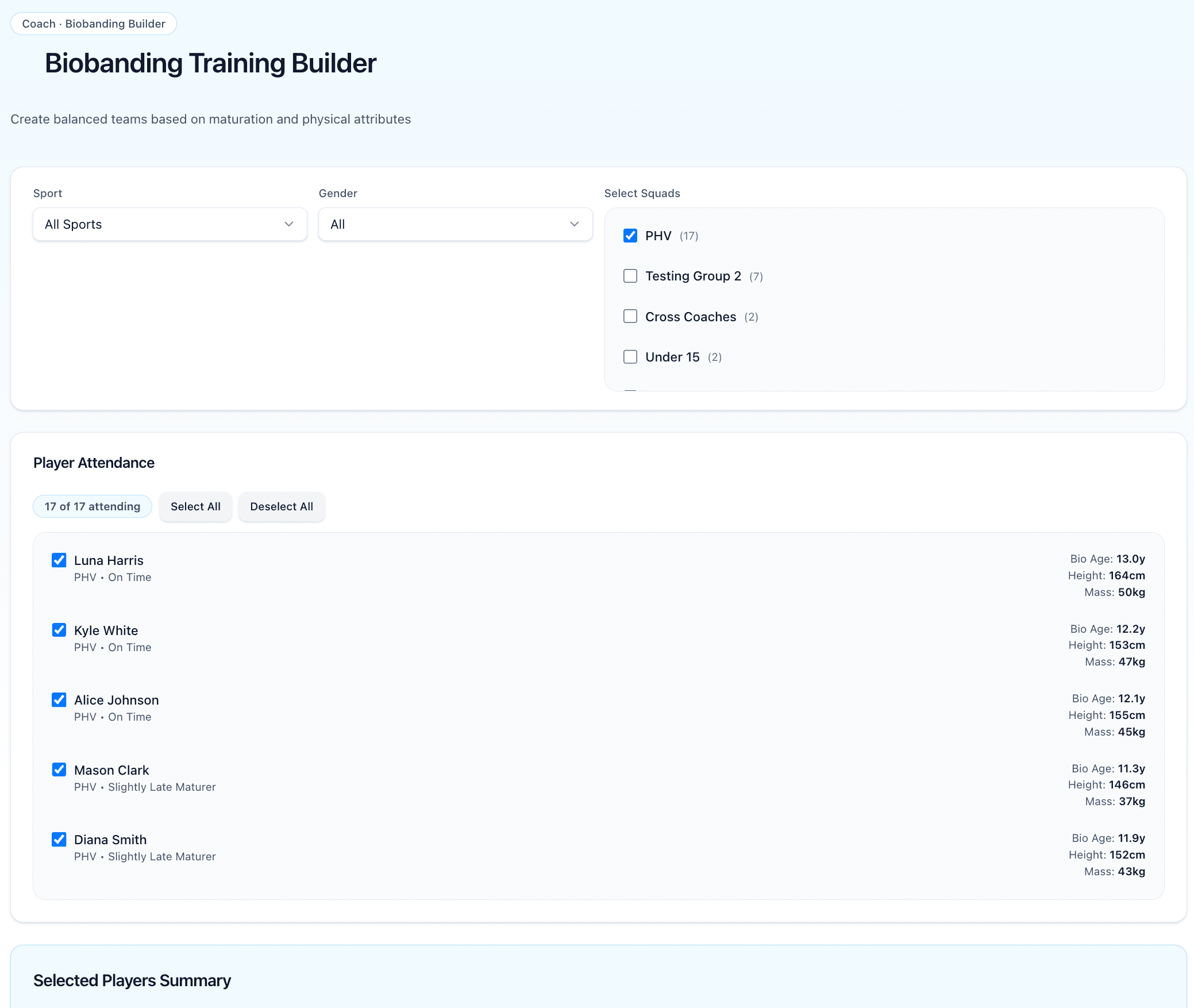Check the Testing Group 2 squad

[x=630, y=276]
